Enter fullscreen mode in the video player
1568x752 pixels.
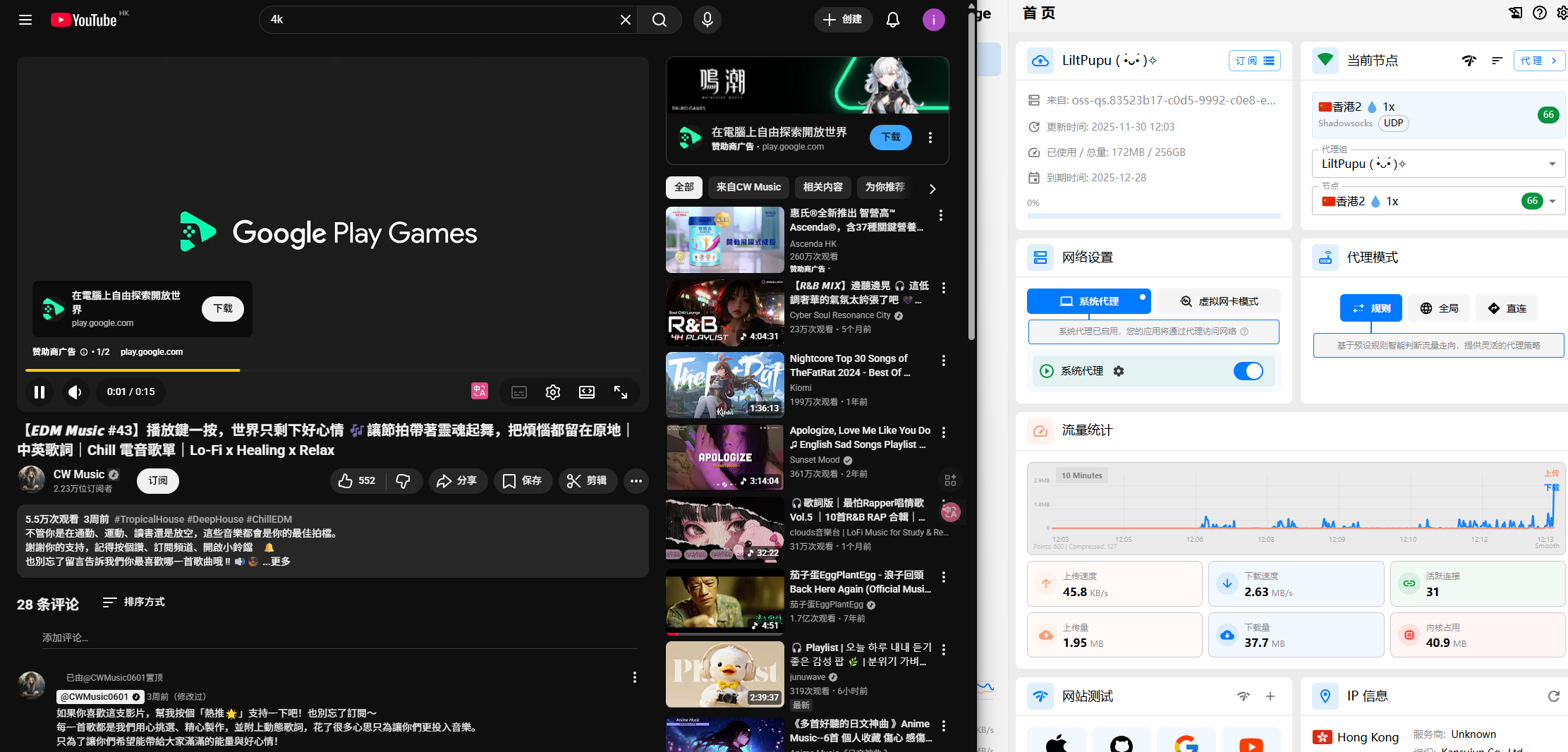click(621, 392)
